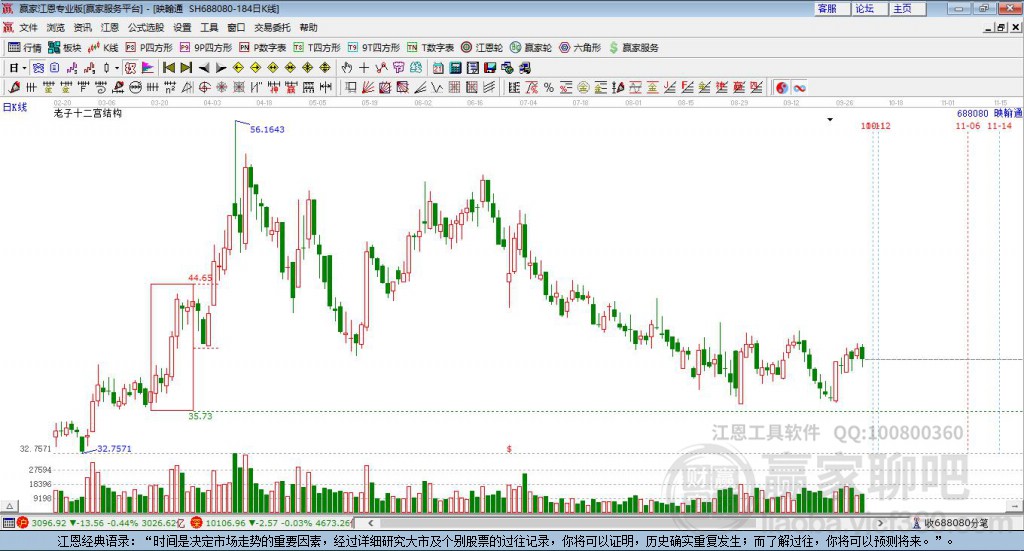This screenshot has width=1024, height=551.
Task: Open the 行情 quotes view
Action: point(25,48)
